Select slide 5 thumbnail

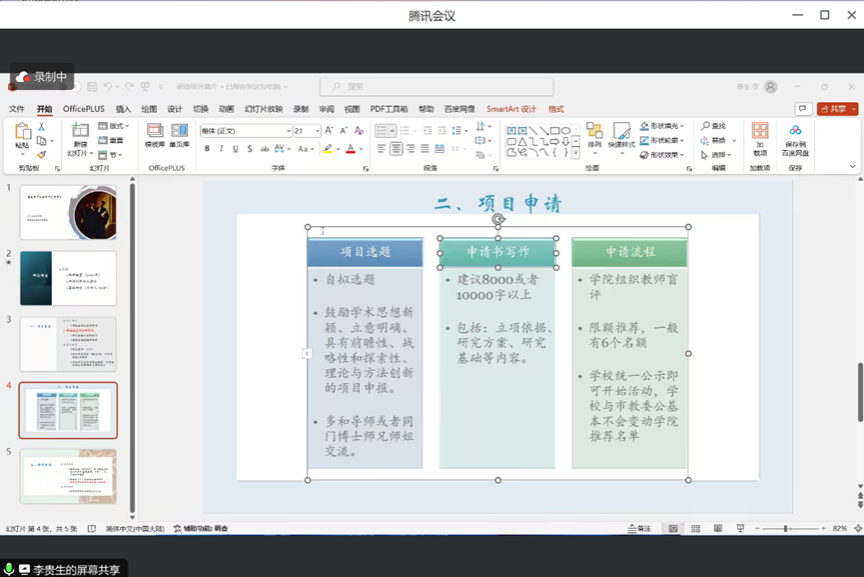pyautogui.click(x=68, y=476)
